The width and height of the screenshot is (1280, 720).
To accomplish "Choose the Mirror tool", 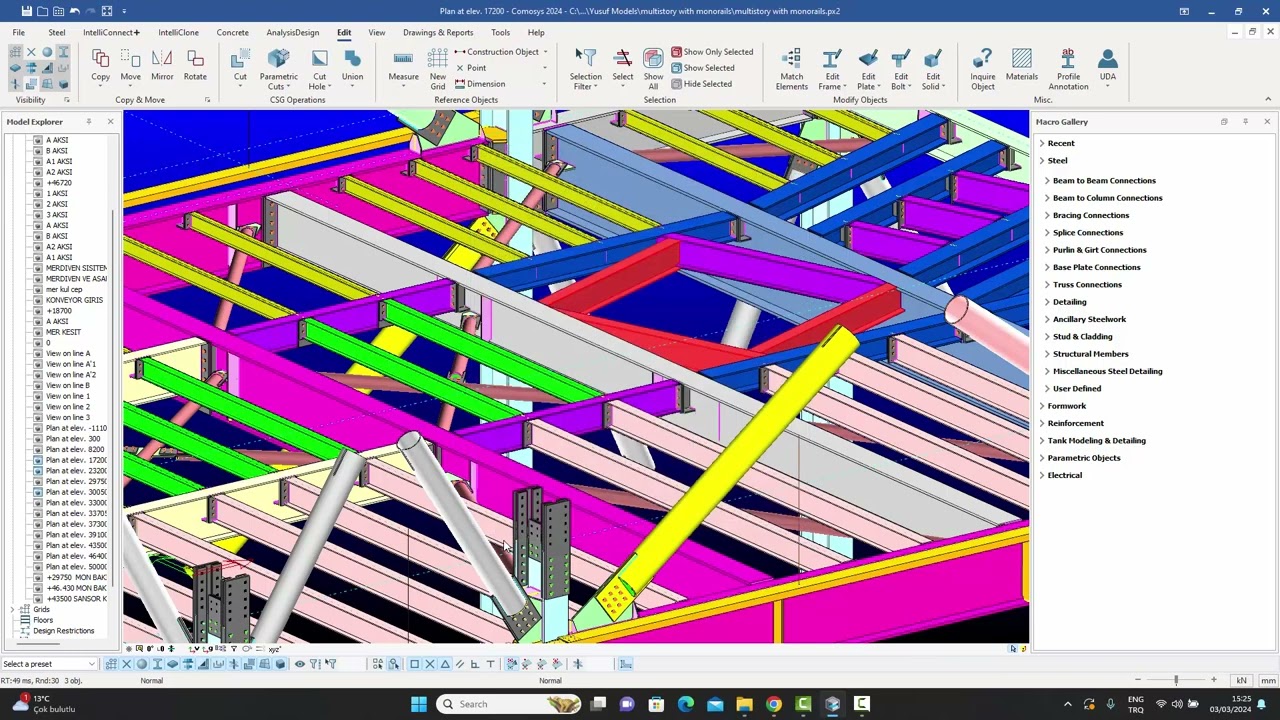I will click(162, 66).
